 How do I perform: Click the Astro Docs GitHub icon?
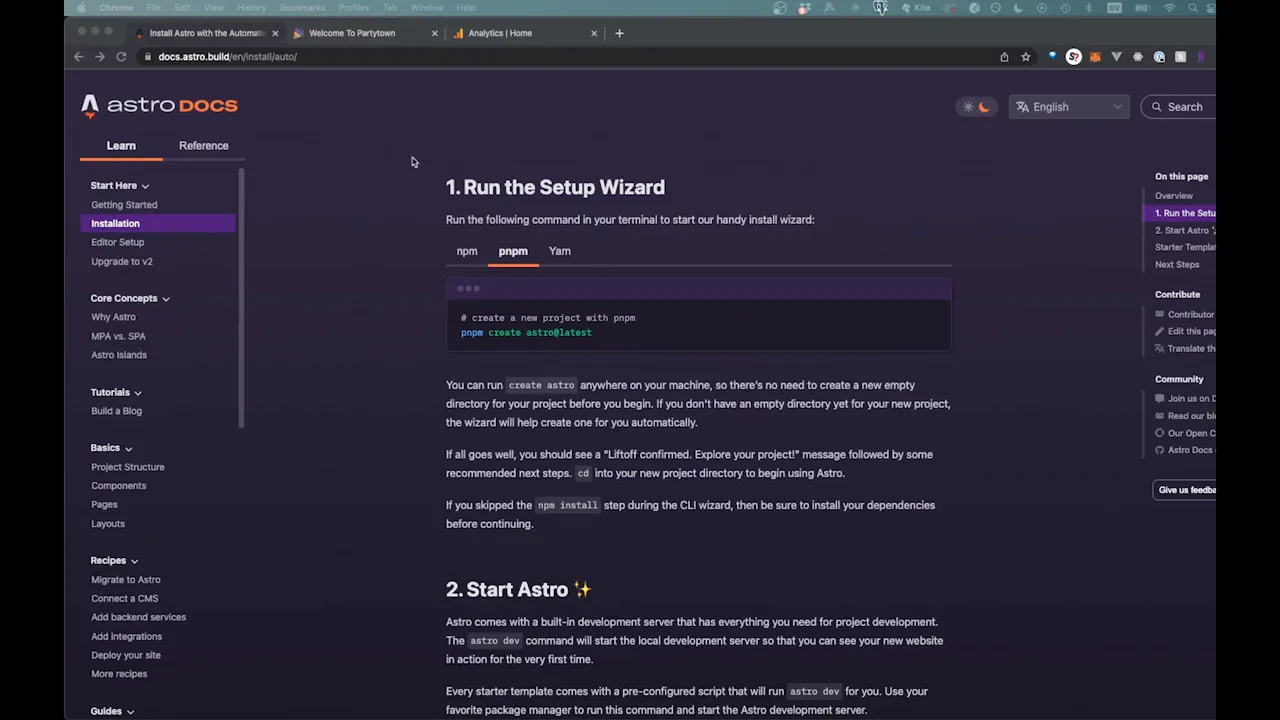1160,450
